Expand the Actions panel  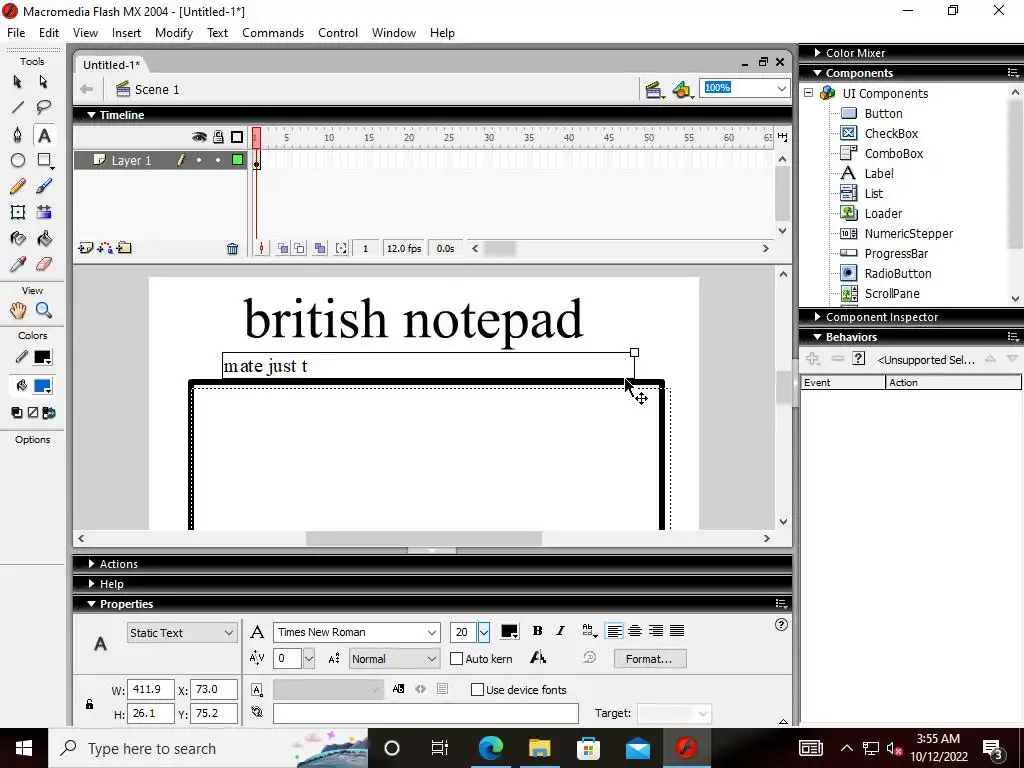point(91,564)
